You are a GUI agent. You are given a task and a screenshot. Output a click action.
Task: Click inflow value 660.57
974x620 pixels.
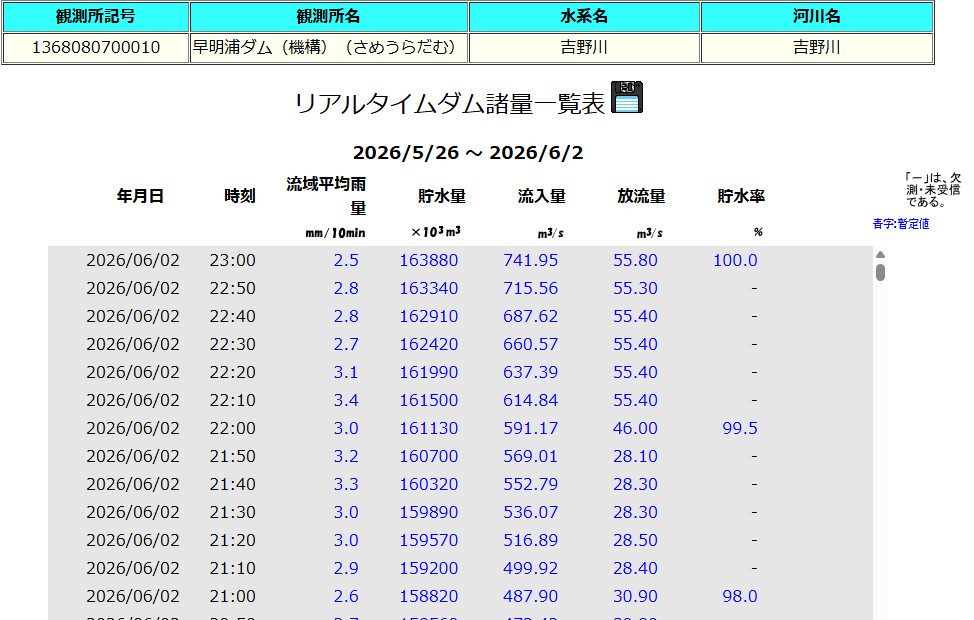[530, 344]
